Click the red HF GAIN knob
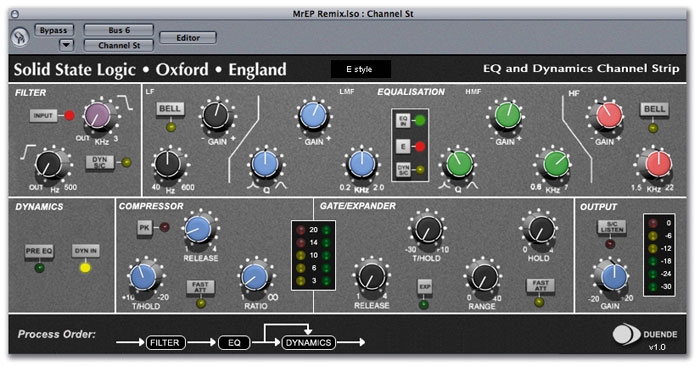Screen dimensions: 700x366 (609, 115)
